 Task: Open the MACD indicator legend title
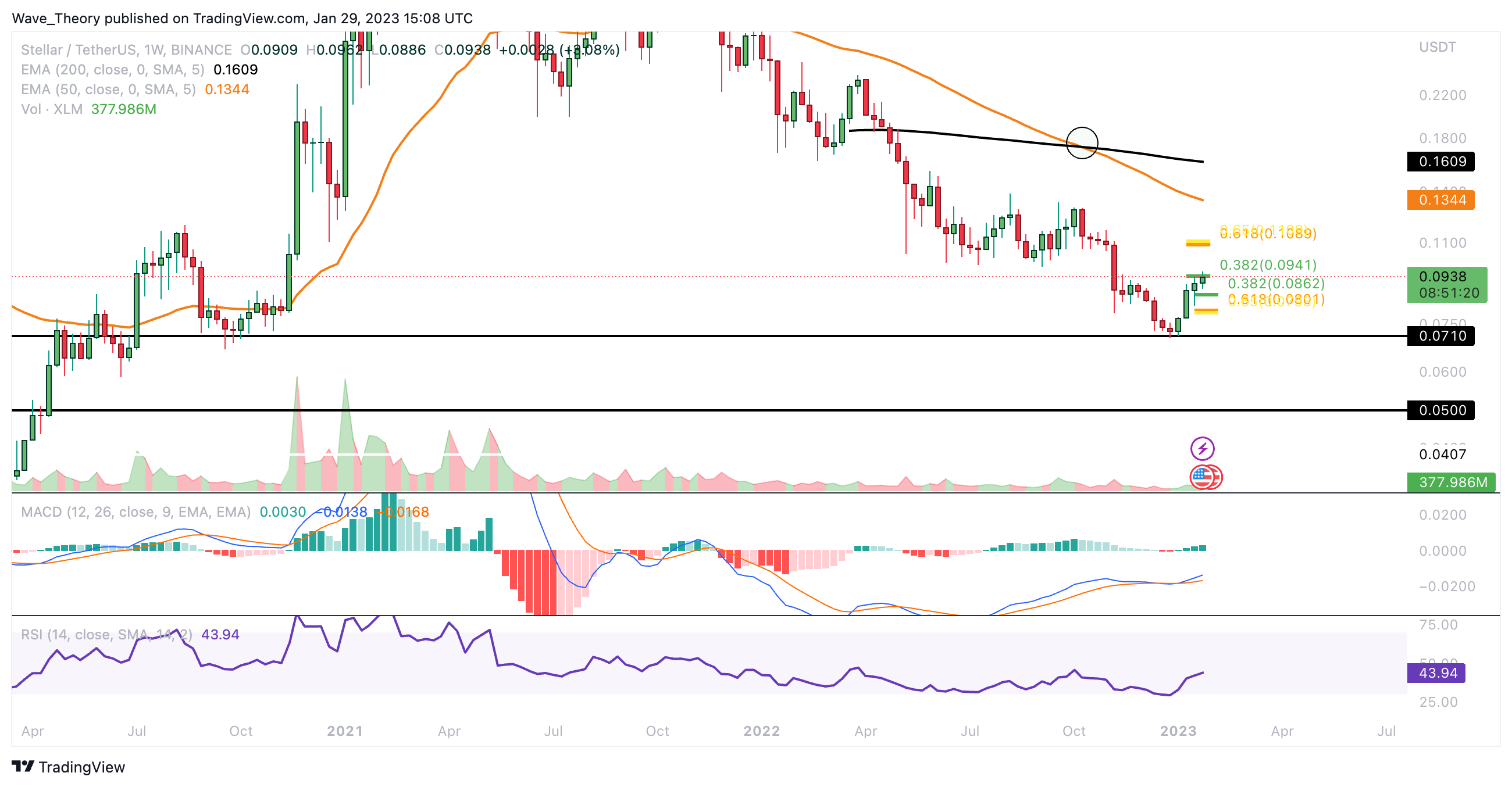tap(135, 512)
